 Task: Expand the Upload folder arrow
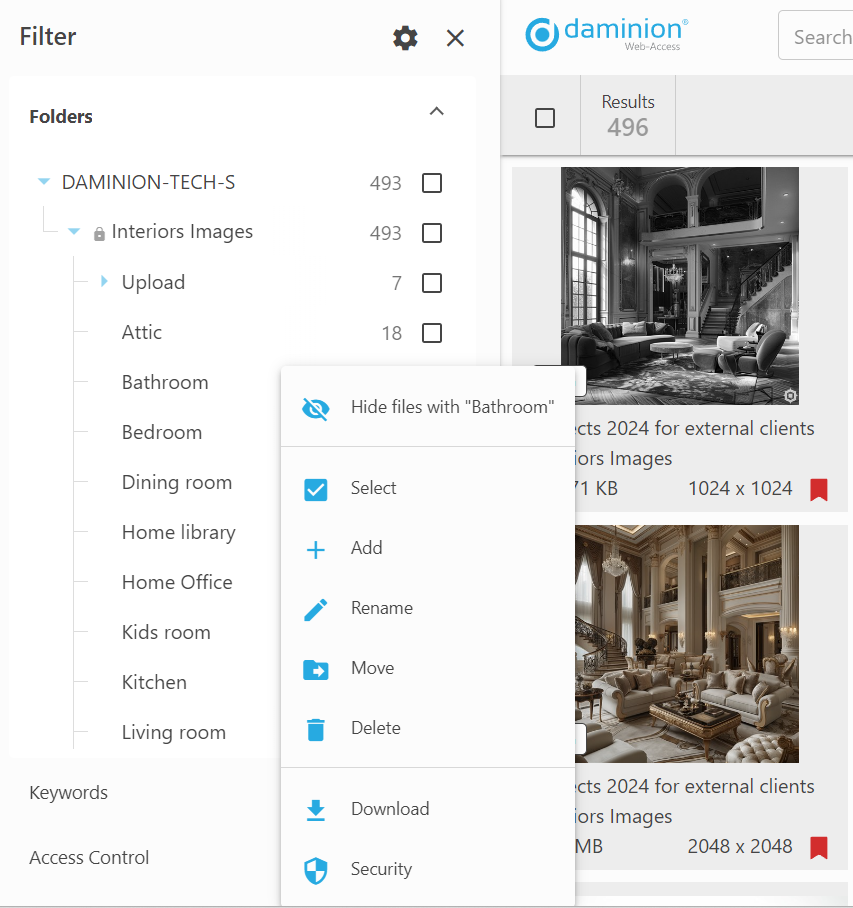pyautogui.click(x=104, y=282)
